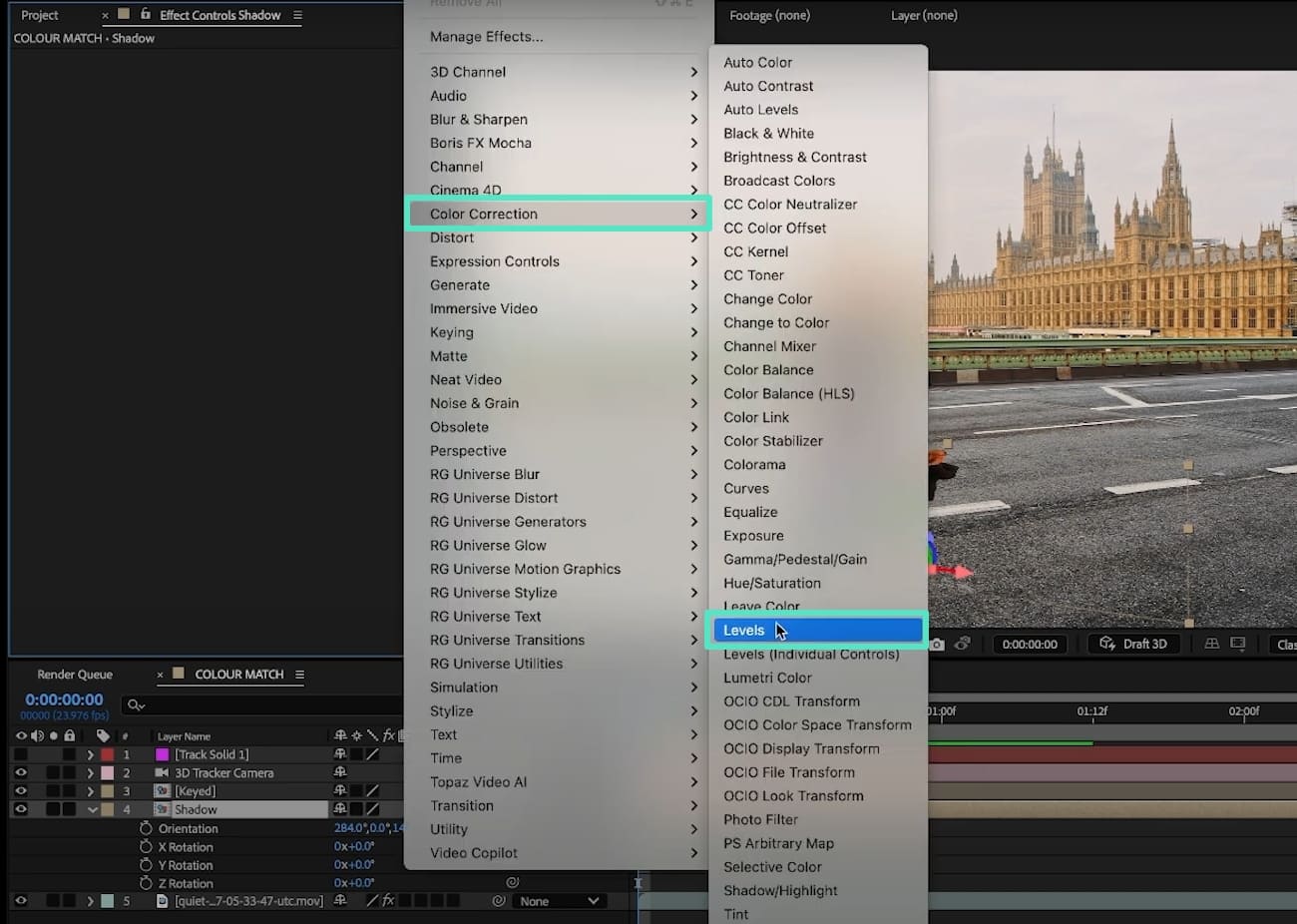The height and width of the screenshot is (924, 1297).
Task: Click the viewer timecode 0:00:00:00 button
Action: point(1030,644)
